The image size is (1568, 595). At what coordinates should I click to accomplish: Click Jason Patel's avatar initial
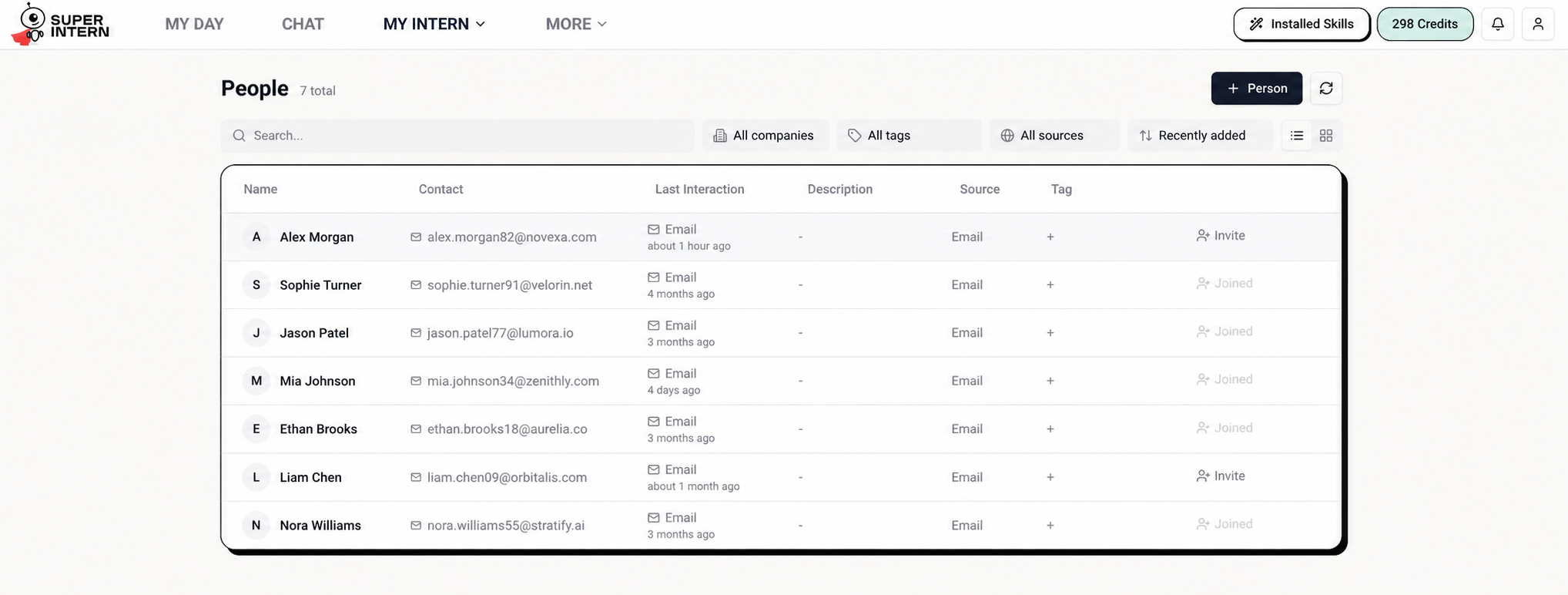pos(256,332)
